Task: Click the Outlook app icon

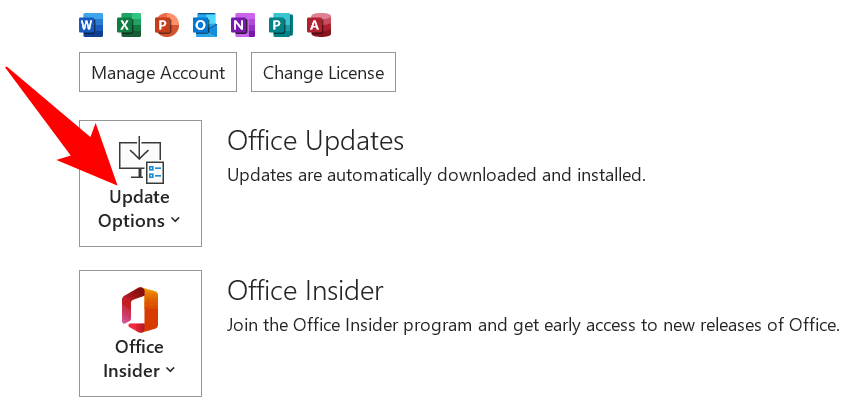Action: pyautogui.click(x=205, y=25)
